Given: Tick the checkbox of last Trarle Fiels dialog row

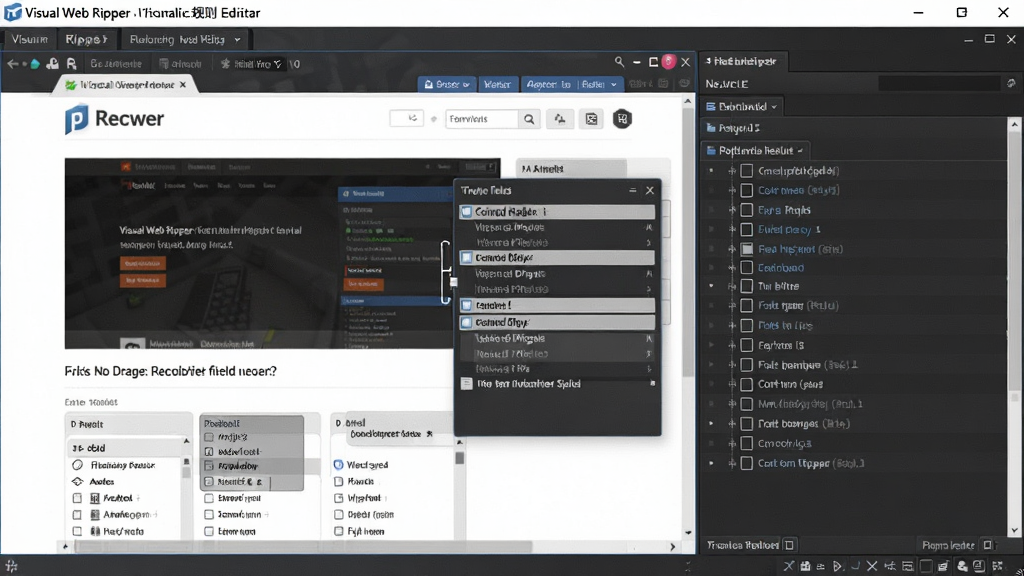Looking at the screenshot, I should click(466, 383).
